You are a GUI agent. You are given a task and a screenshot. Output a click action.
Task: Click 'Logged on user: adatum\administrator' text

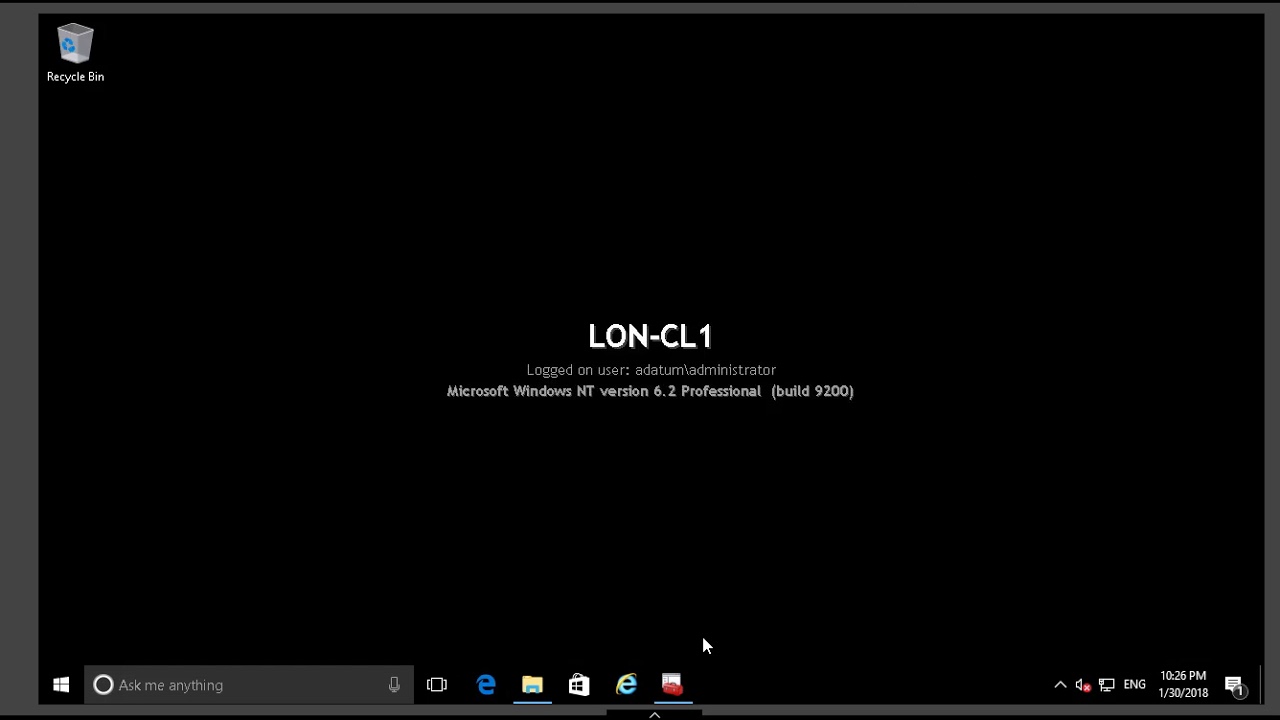click(x=651, y=370)
